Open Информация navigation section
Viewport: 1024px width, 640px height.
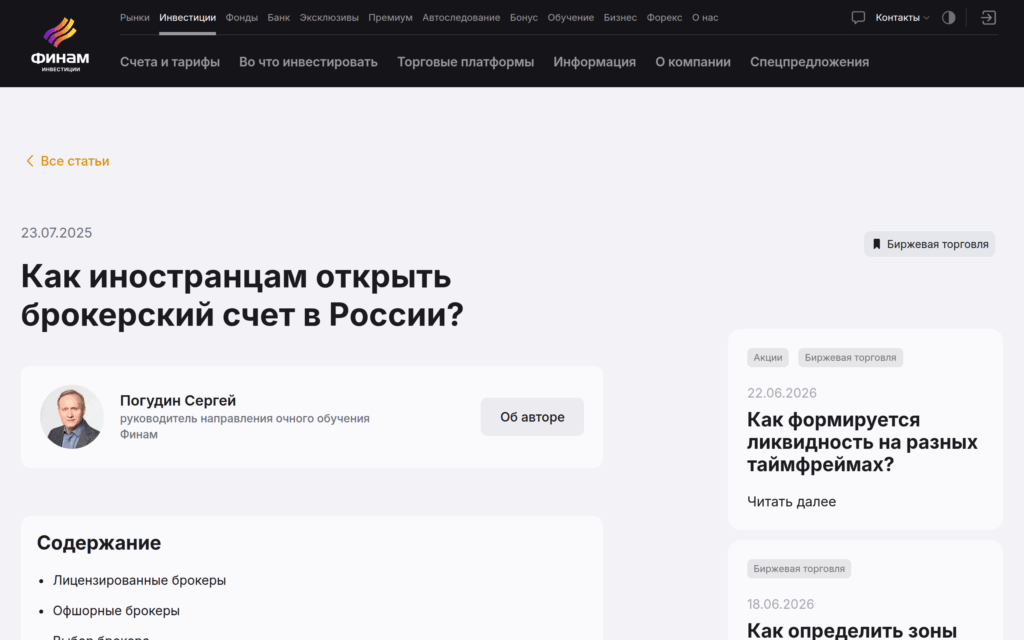[594, 62]
